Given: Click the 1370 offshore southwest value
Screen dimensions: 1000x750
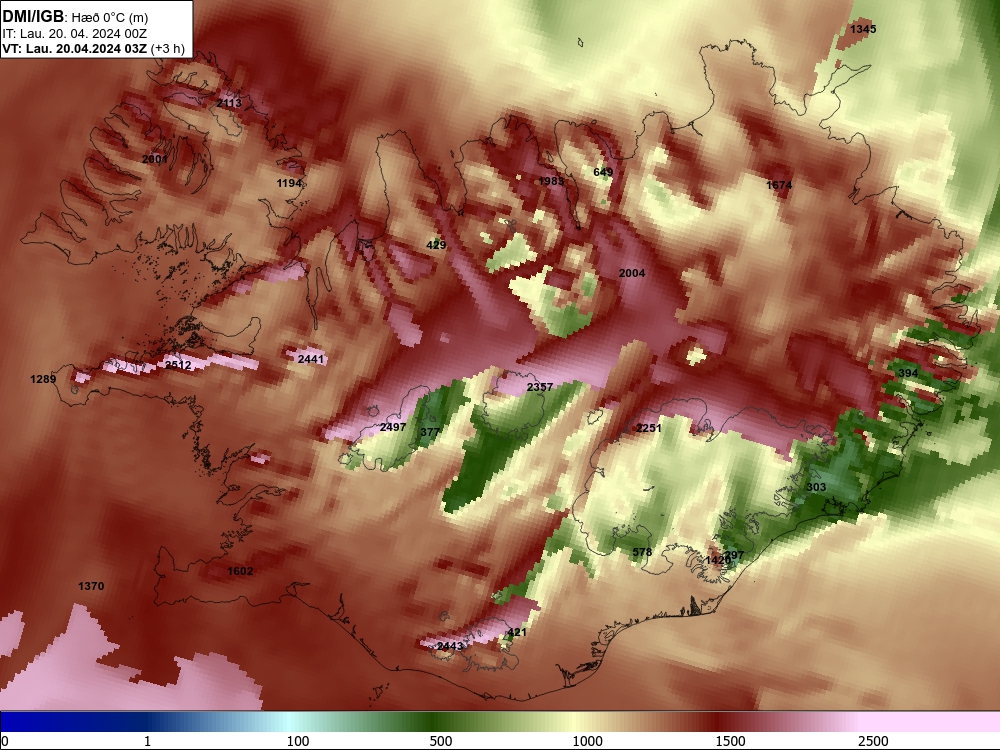Looking at the screenshot, I should [91, 586].
